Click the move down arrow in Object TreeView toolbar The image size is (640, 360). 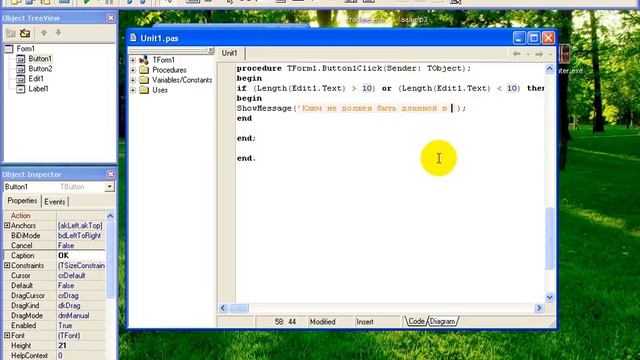point(58,33)
